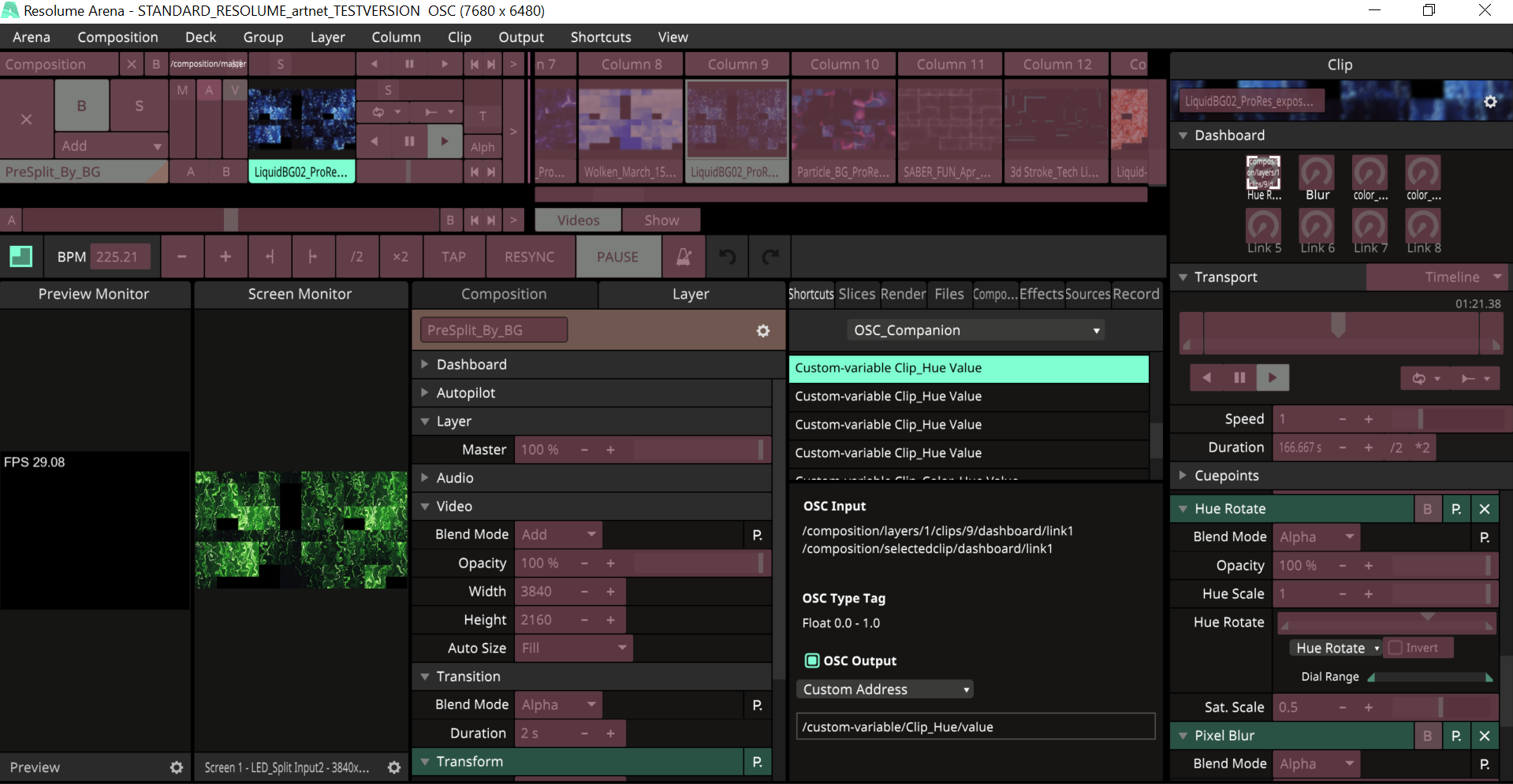Open the Custom Address dropdown

click(x=885, y=689)
